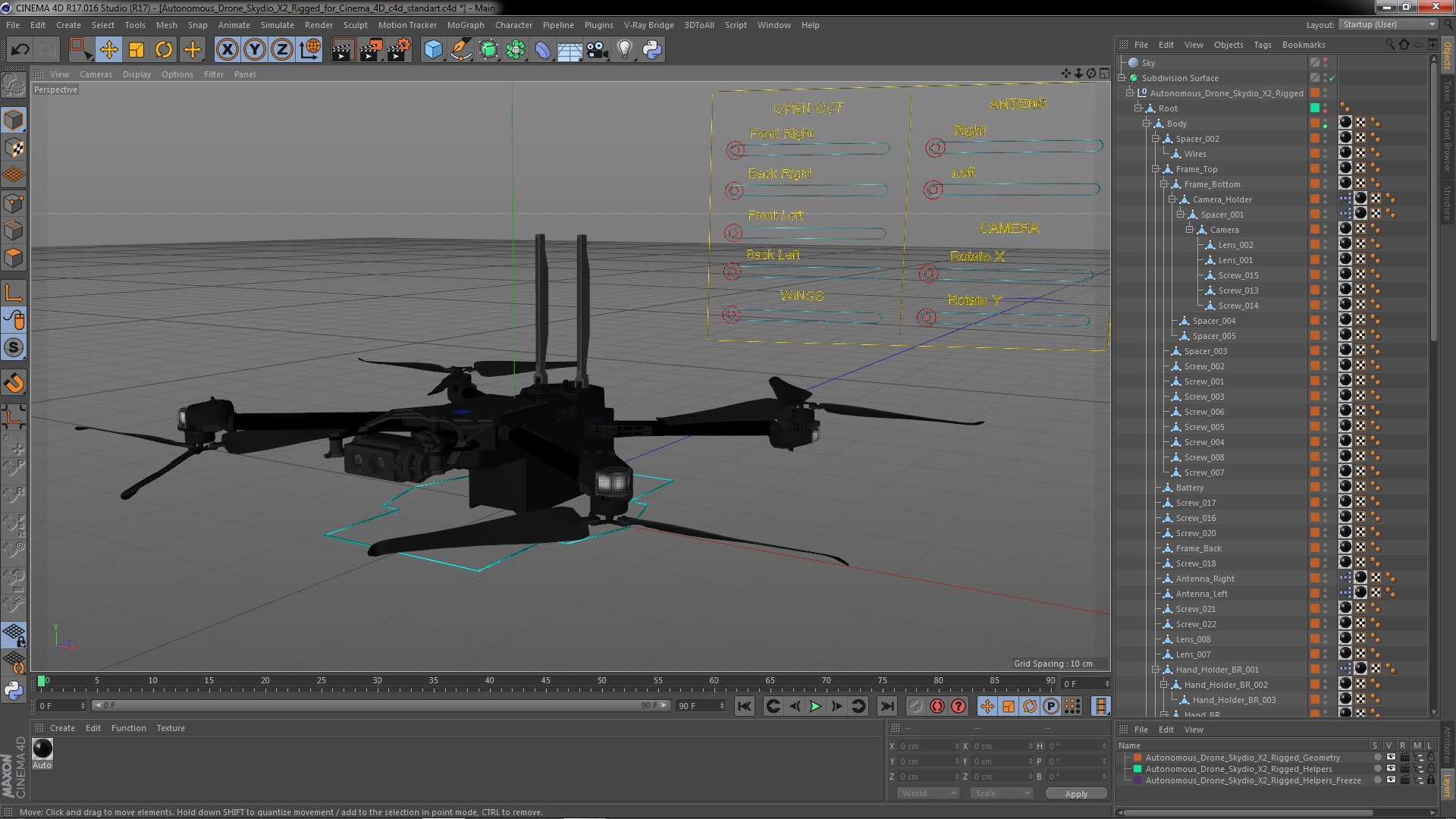The height and width of the screenshot is (819, 1456).
Task: Collapse the Spacer_002 tree node
Action: (x=1155, y=139)
